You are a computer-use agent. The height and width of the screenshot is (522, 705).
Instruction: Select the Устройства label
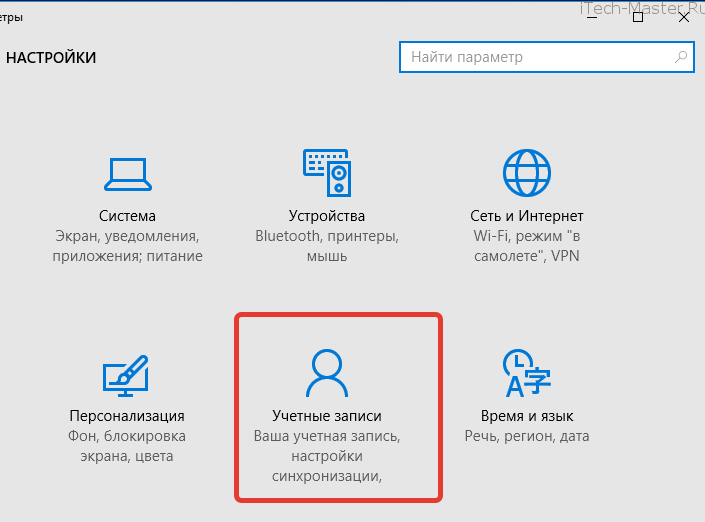coord(326,216)
